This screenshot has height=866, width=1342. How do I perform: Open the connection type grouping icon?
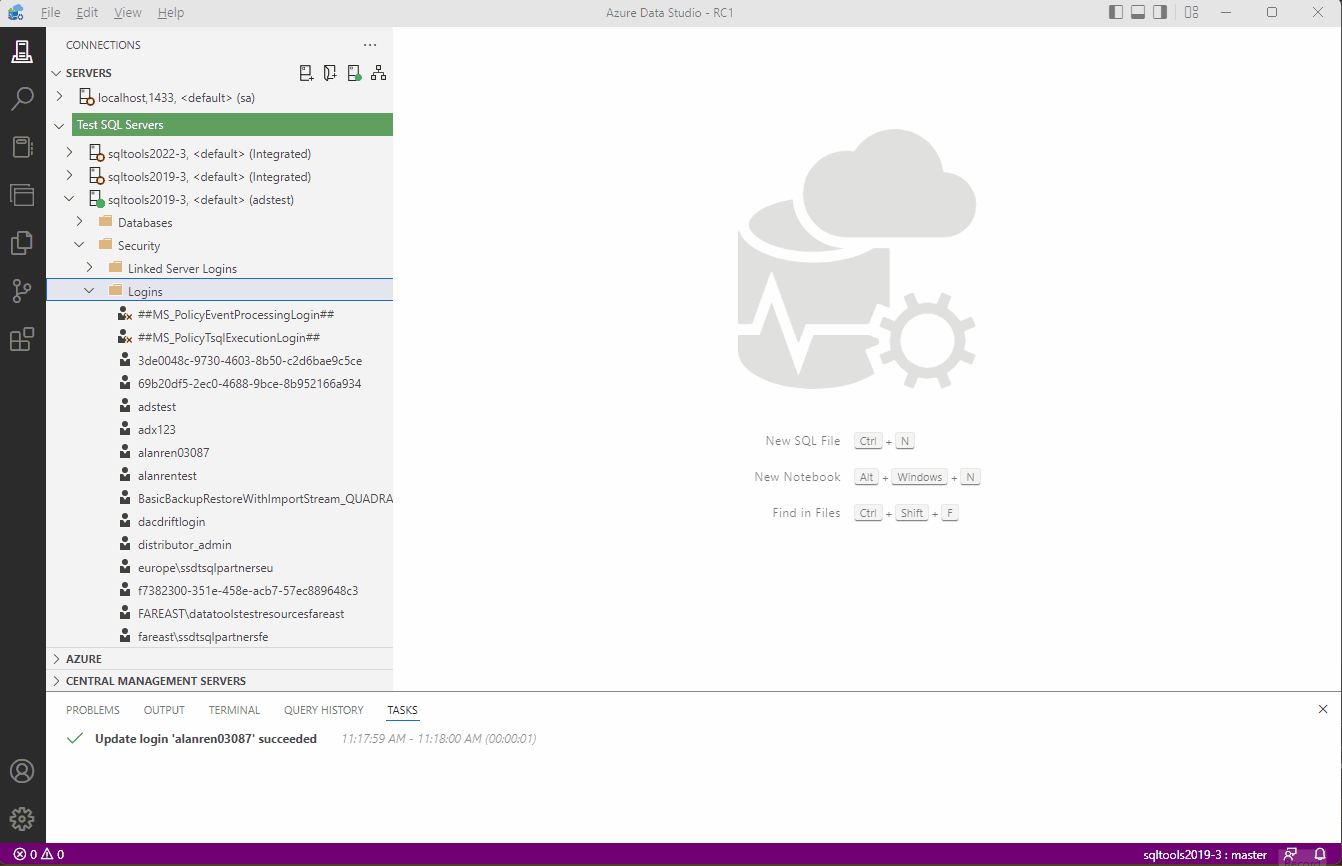click(378, 72)
